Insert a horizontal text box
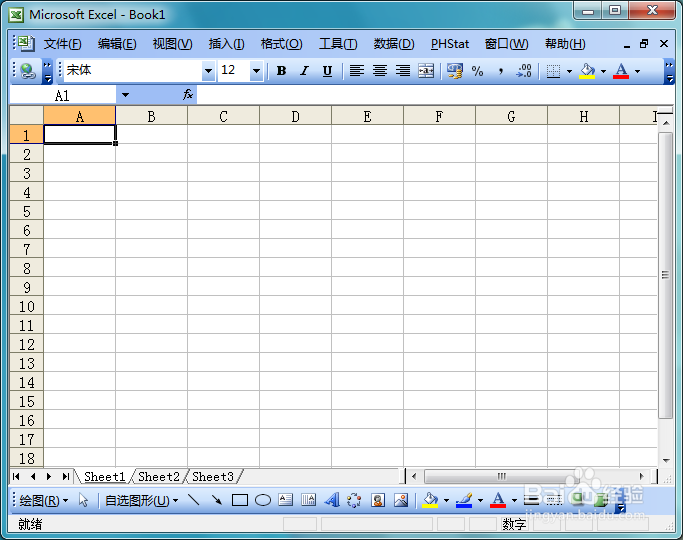Viewport: 683px width, 540px height. [285, 500]
